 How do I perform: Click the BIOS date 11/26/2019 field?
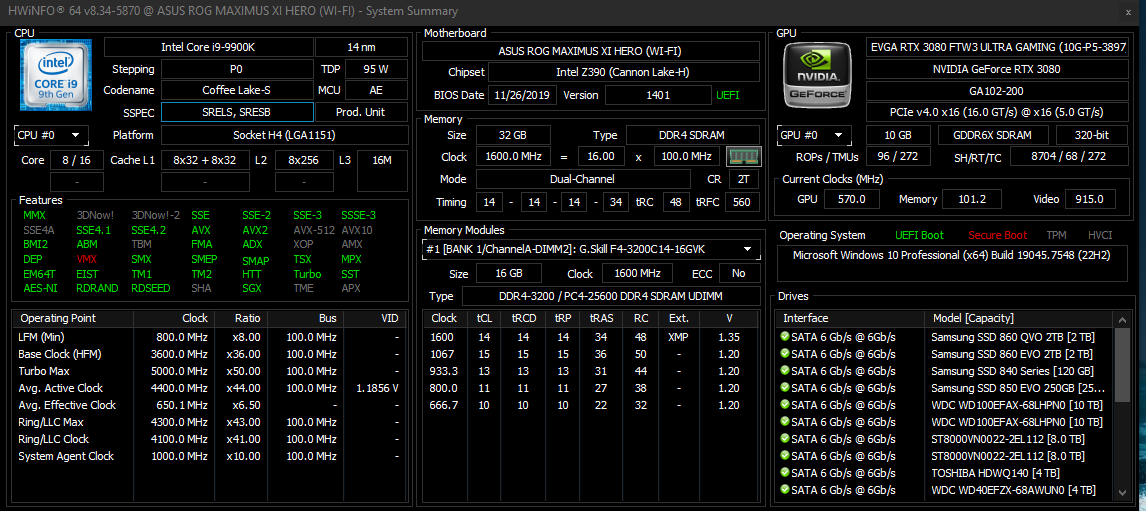524,95
